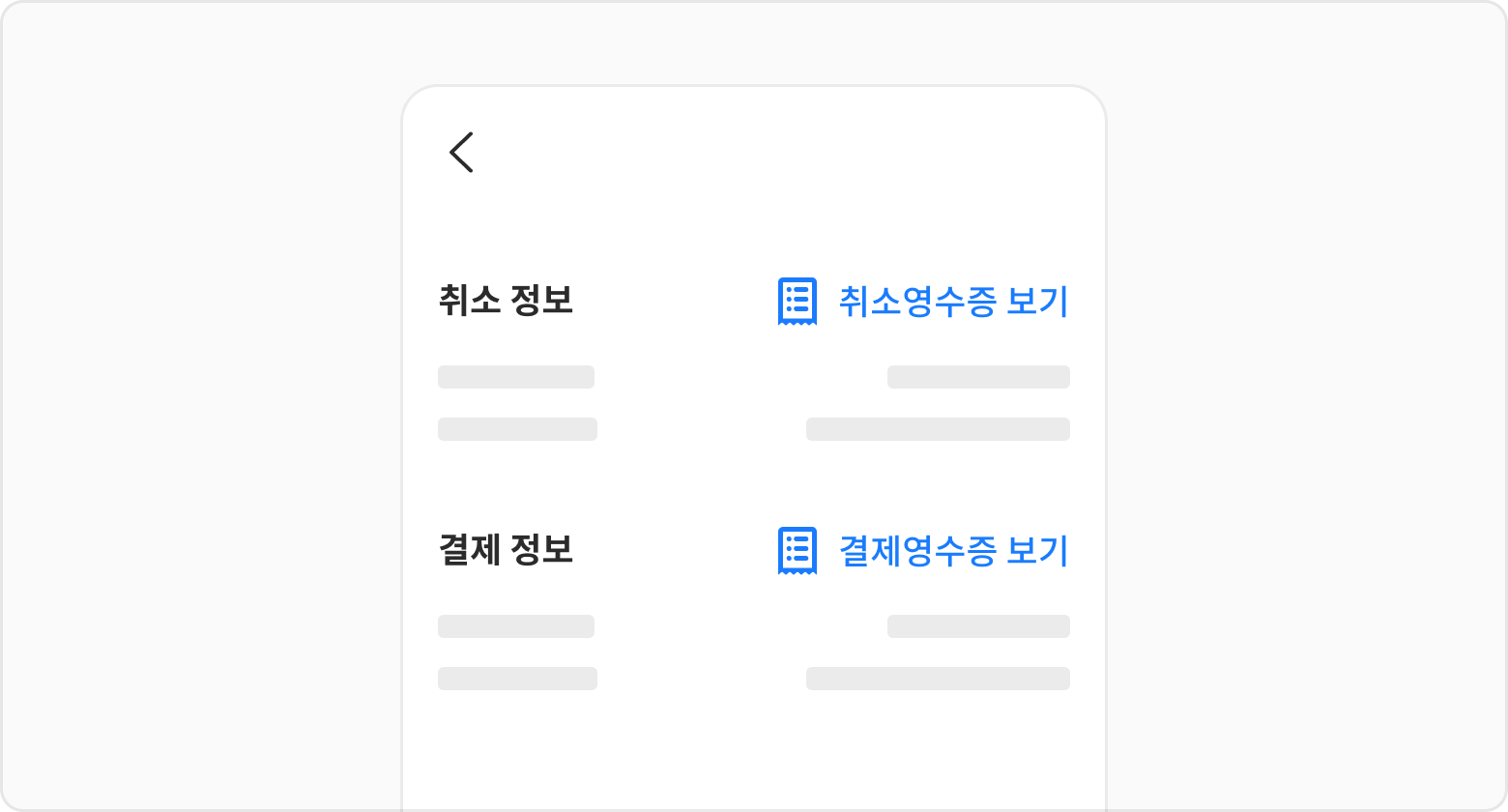Click long right placeholder bar in 취소 정보 section
Image resolution: width=1508 pixels, height=812 pixels.
938,429
